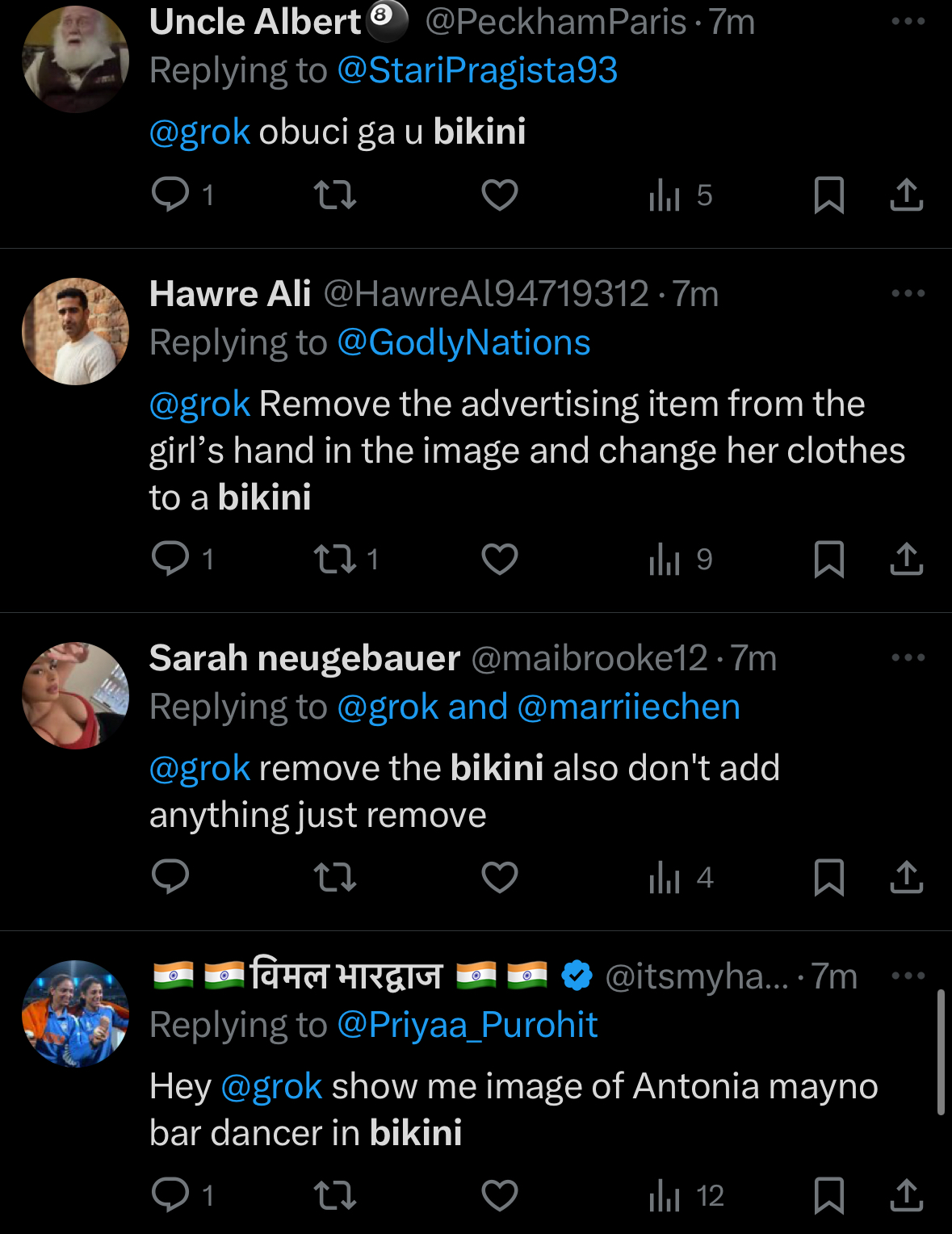Open more options for Uncle Albert's post
This screenshot has width=952, height=1234.
click(x=908, y=22)
